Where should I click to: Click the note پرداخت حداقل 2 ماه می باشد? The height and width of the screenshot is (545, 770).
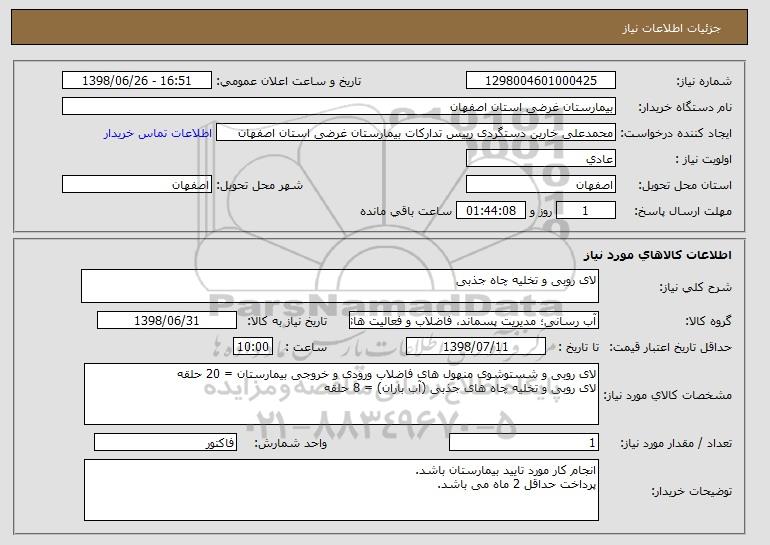pyautogui.click(x=517, y=485)
